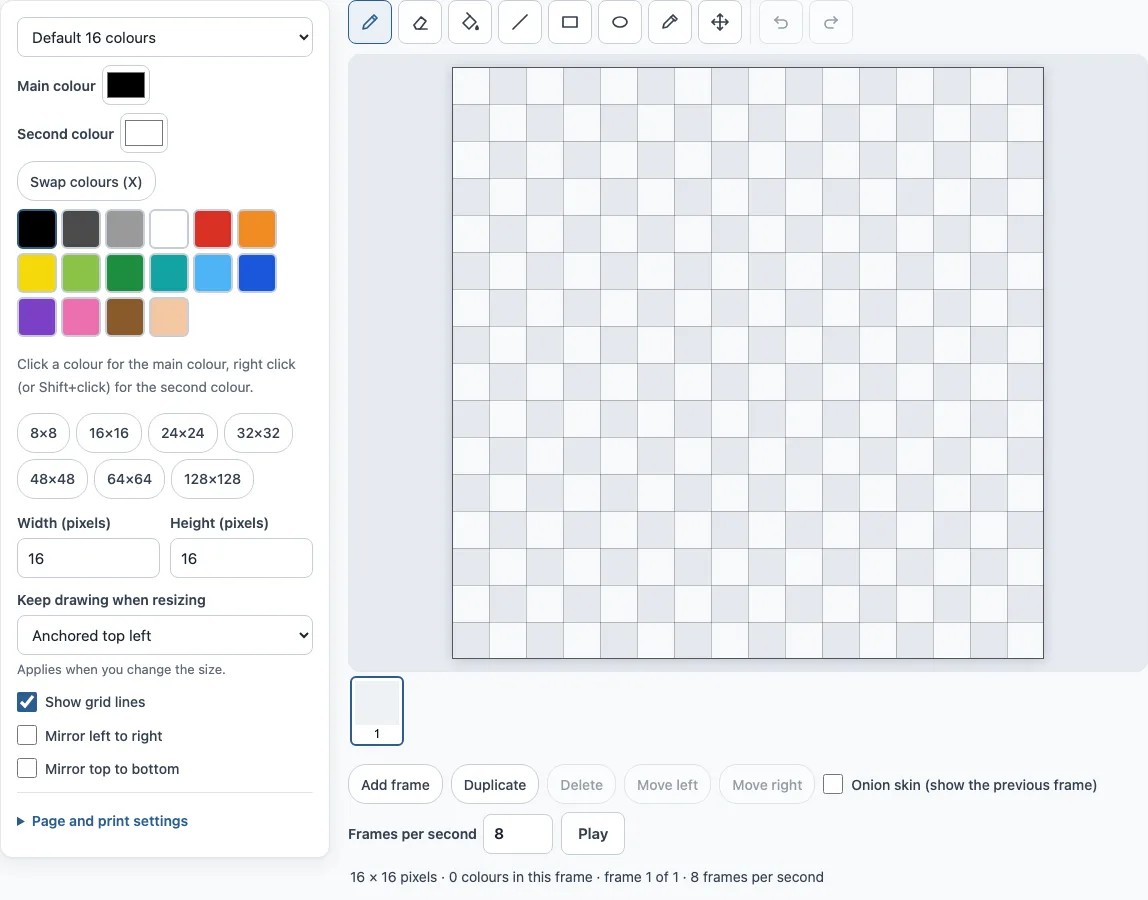1148x900 pixels.
Task: Pick the purple palette colour
Action: [37, 316]
